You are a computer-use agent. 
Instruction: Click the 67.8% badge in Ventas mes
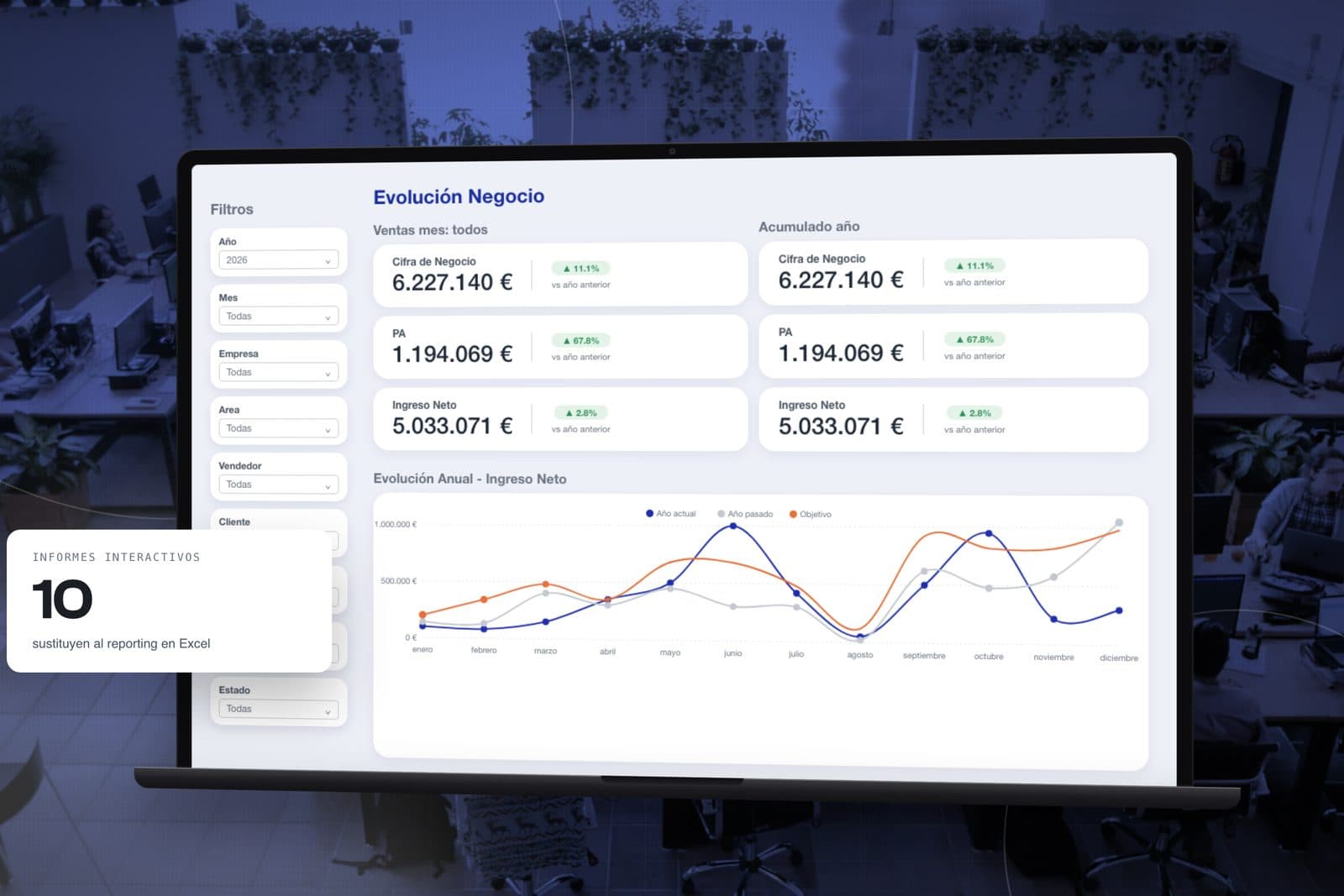(580, 341)
